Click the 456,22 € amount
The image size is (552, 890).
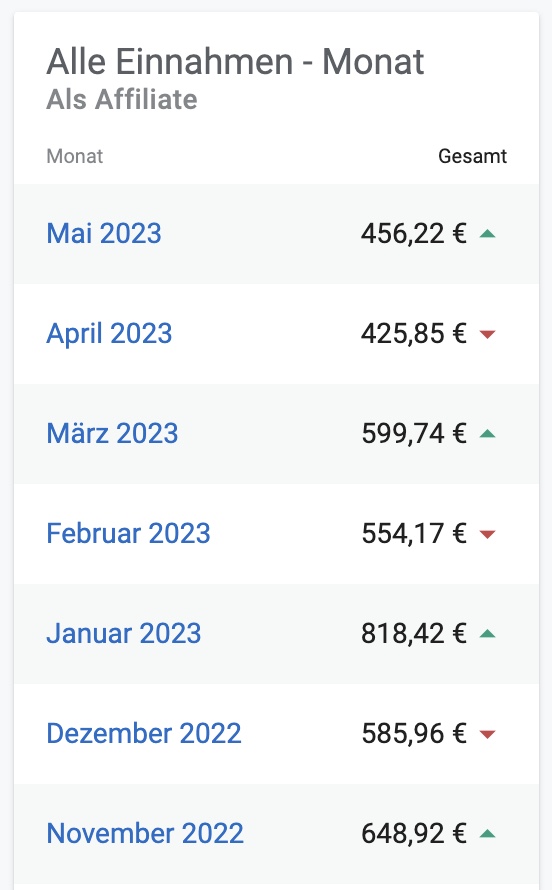click(414, 233)
